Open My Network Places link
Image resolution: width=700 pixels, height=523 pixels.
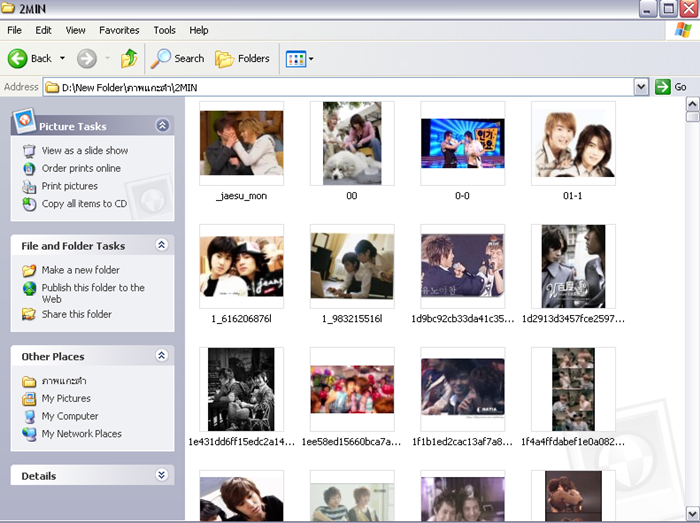[x=82, y=434]
